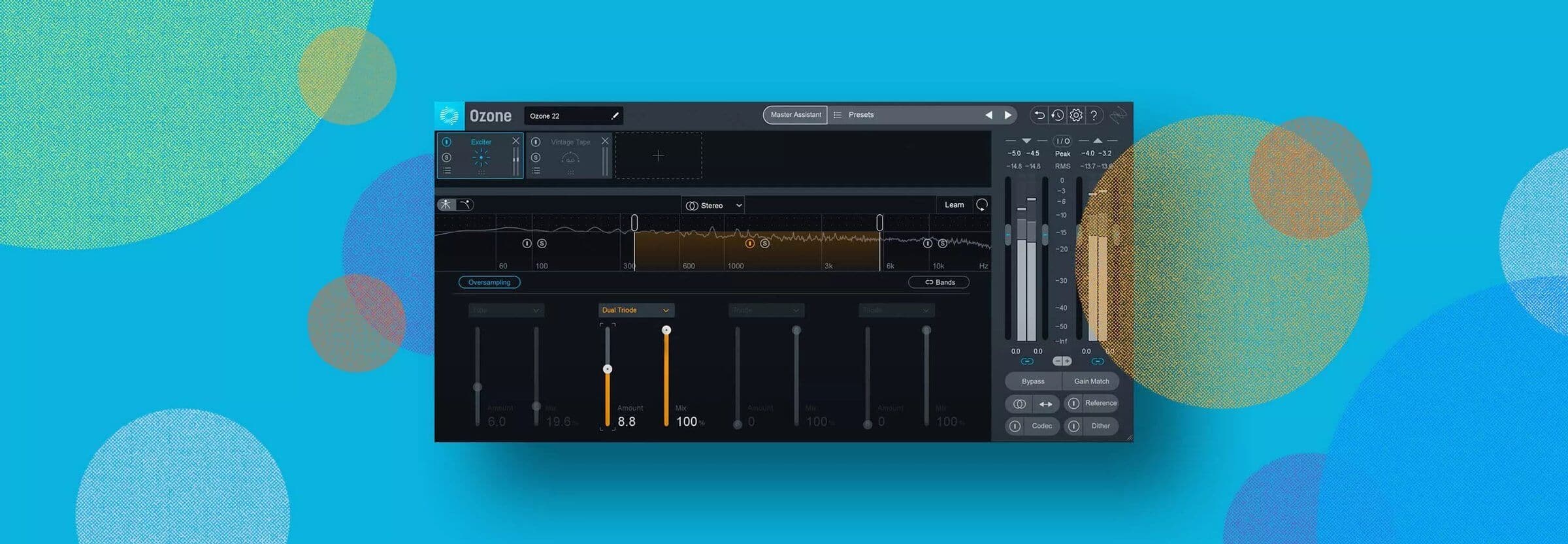
Task: Toggle the I/O meter button
Action: coord(1063,141)
